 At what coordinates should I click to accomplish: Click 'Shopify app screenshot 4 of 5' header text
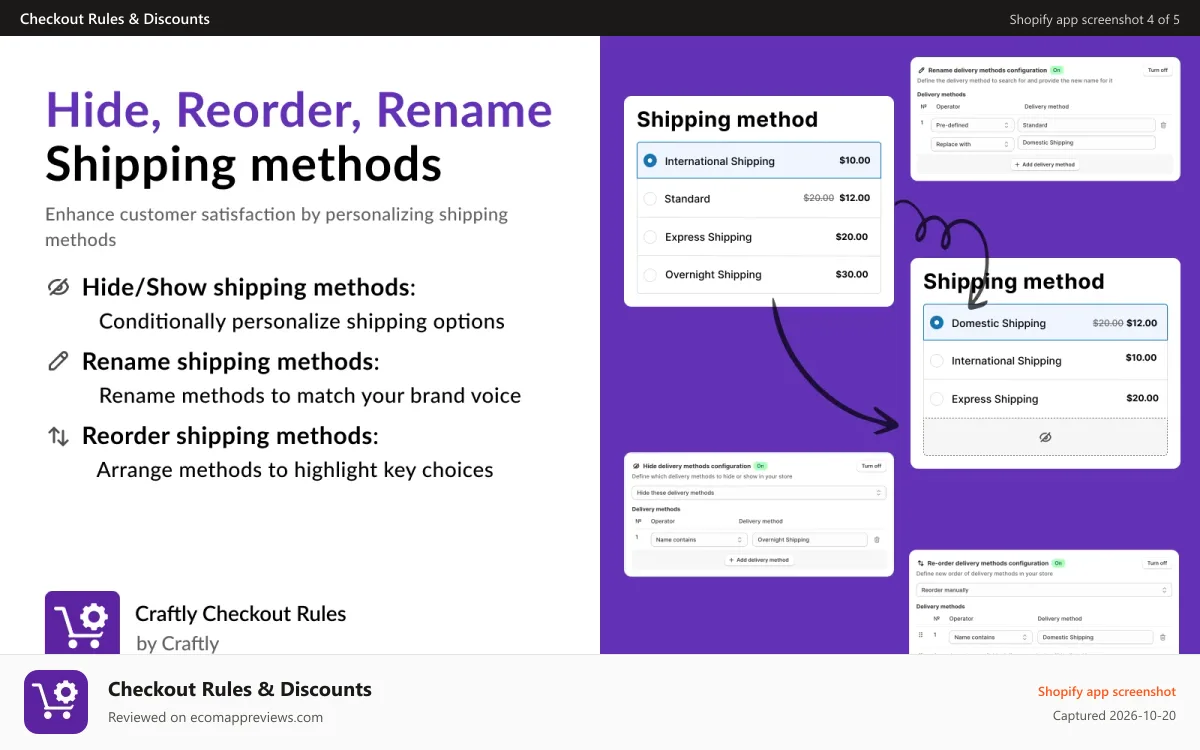(x=1095, y=19)
